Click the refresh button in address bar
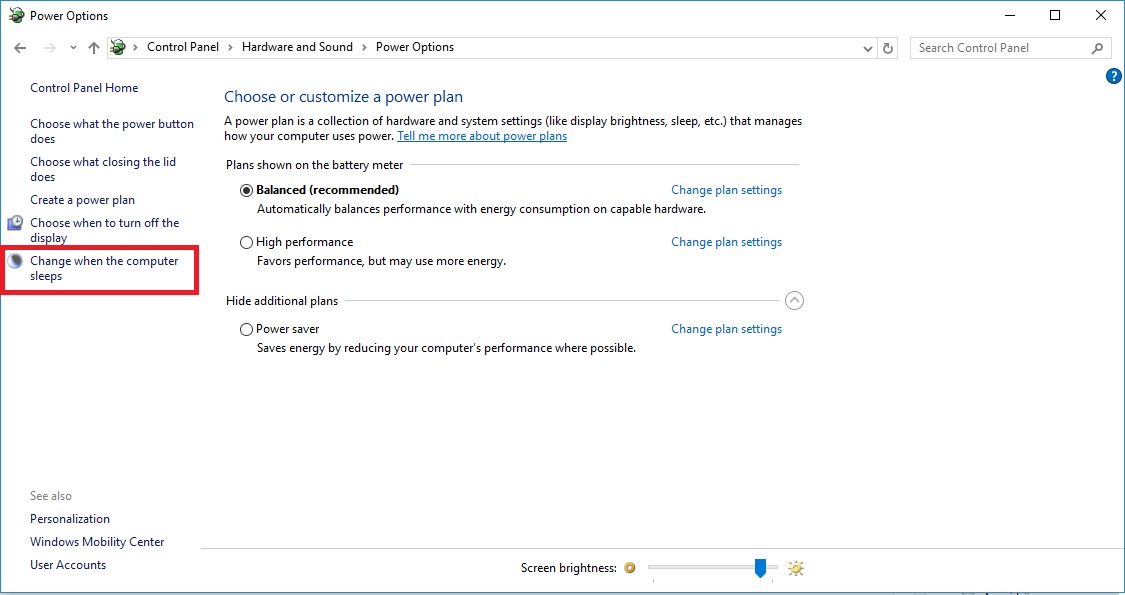The height and width of the screenshot is (595, 1125). pos(888,48)
